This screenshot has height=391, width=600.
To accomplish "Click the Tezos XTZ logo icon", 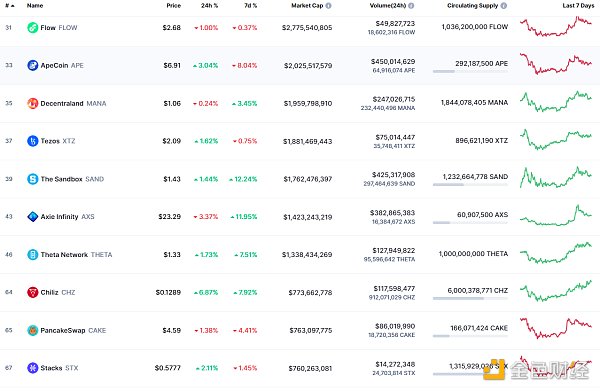I will pos(33,141).
